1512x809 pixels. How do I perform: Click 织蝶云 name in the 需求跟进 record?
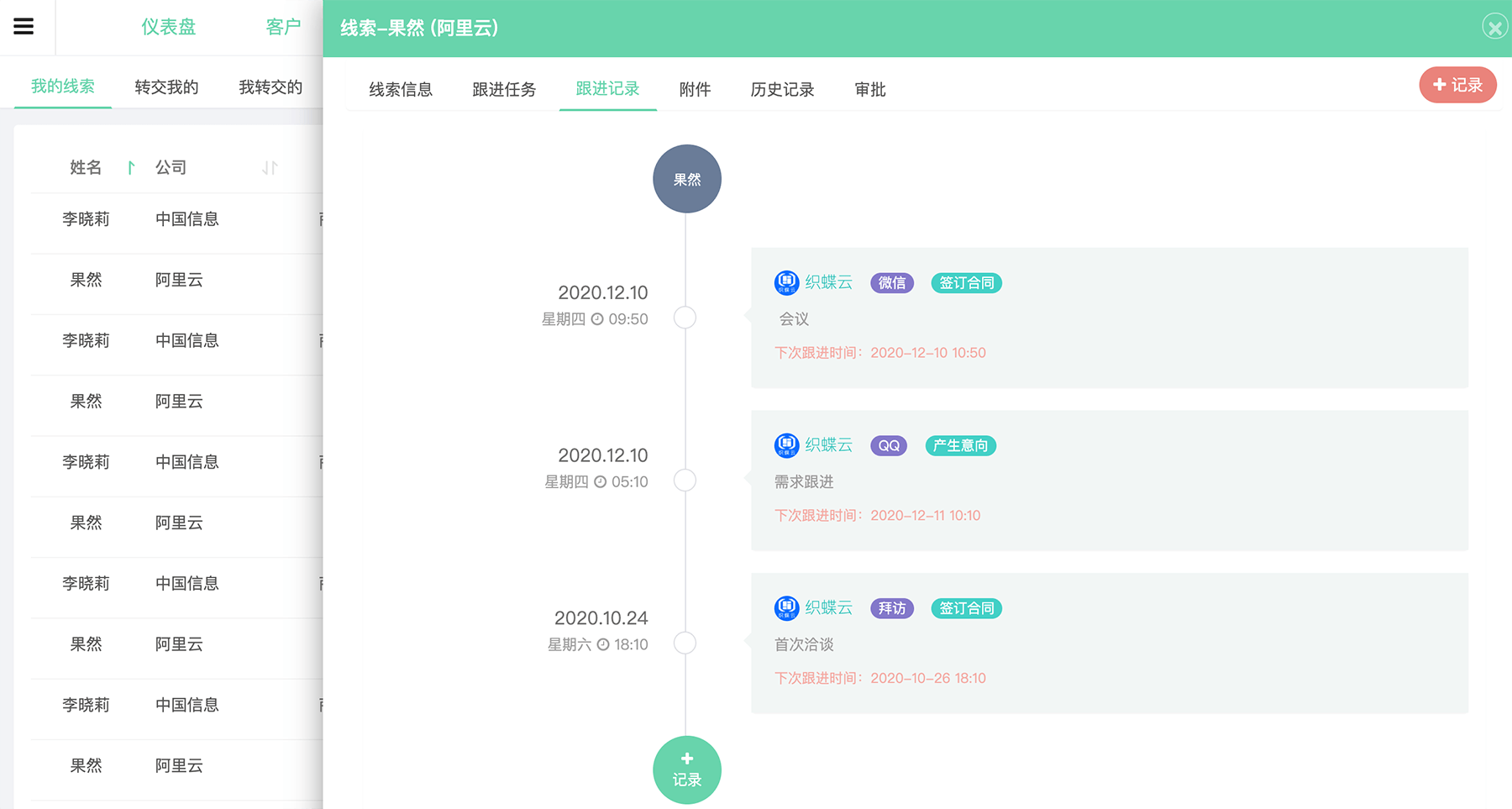pos(828,445)
